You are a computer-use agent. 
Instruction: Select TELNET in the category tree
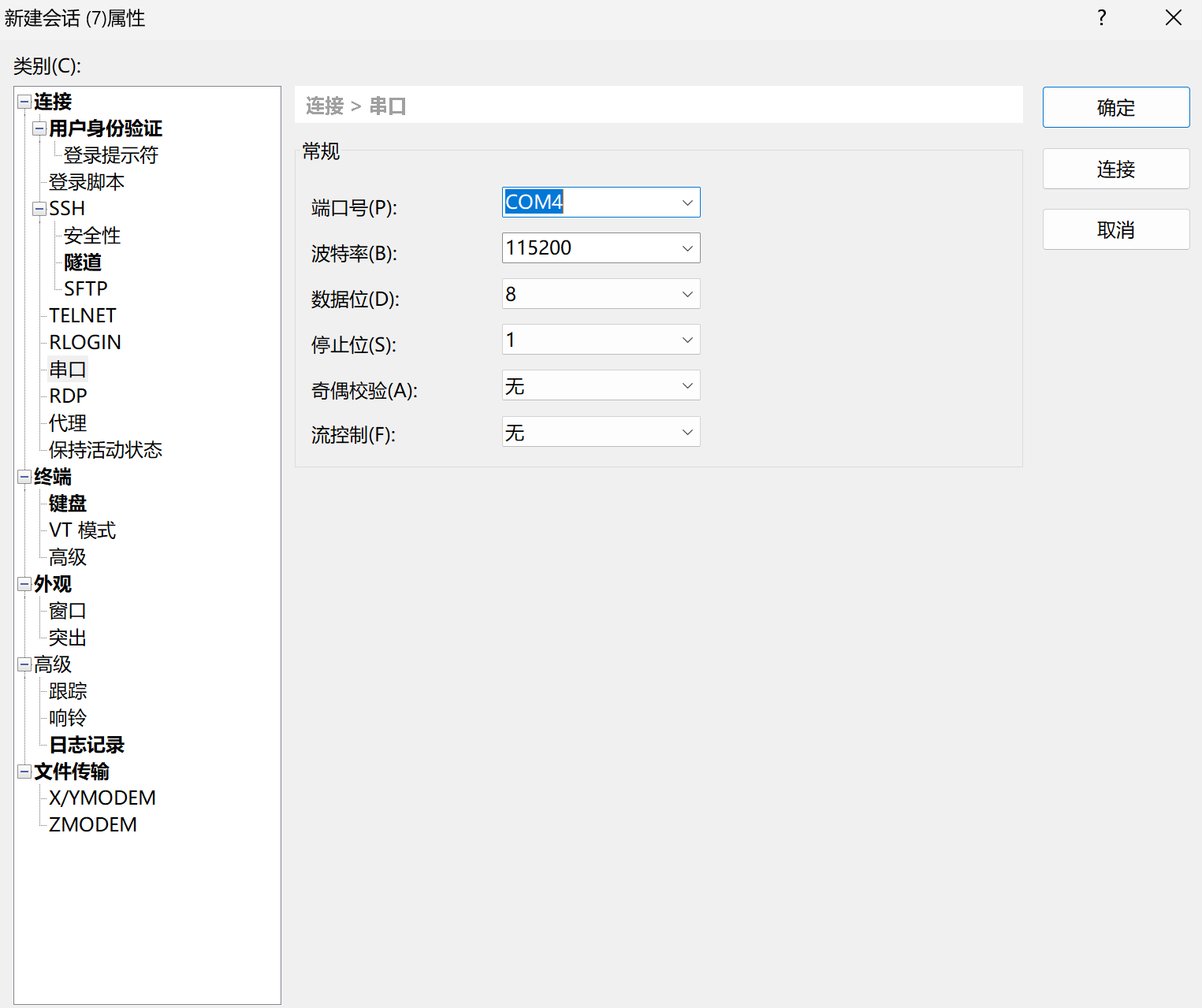coord(83,316)
